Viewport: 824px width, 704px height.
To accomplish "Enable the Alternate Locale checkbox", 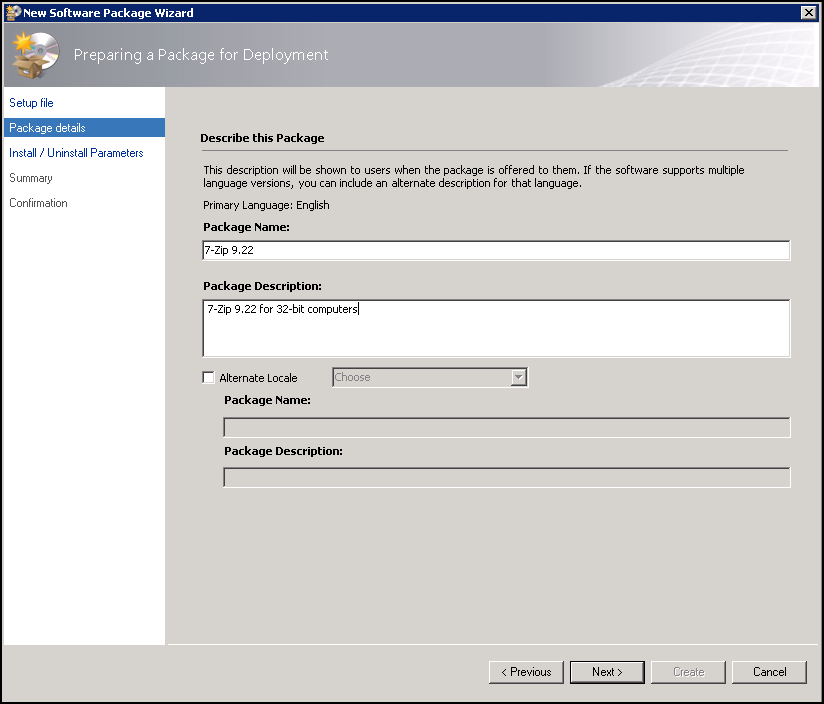I will click(209, 378).
